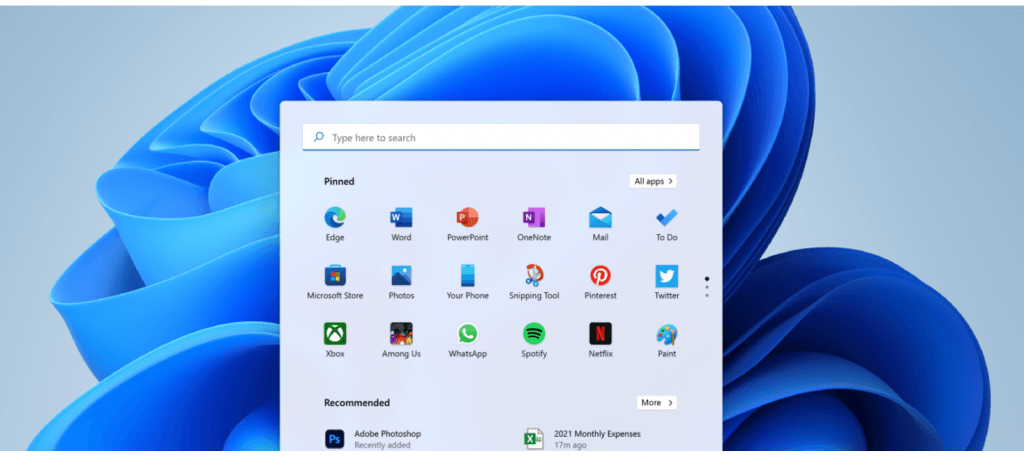Open the All apps list
Screen dimensions: 1024x458
click(653, 181)
